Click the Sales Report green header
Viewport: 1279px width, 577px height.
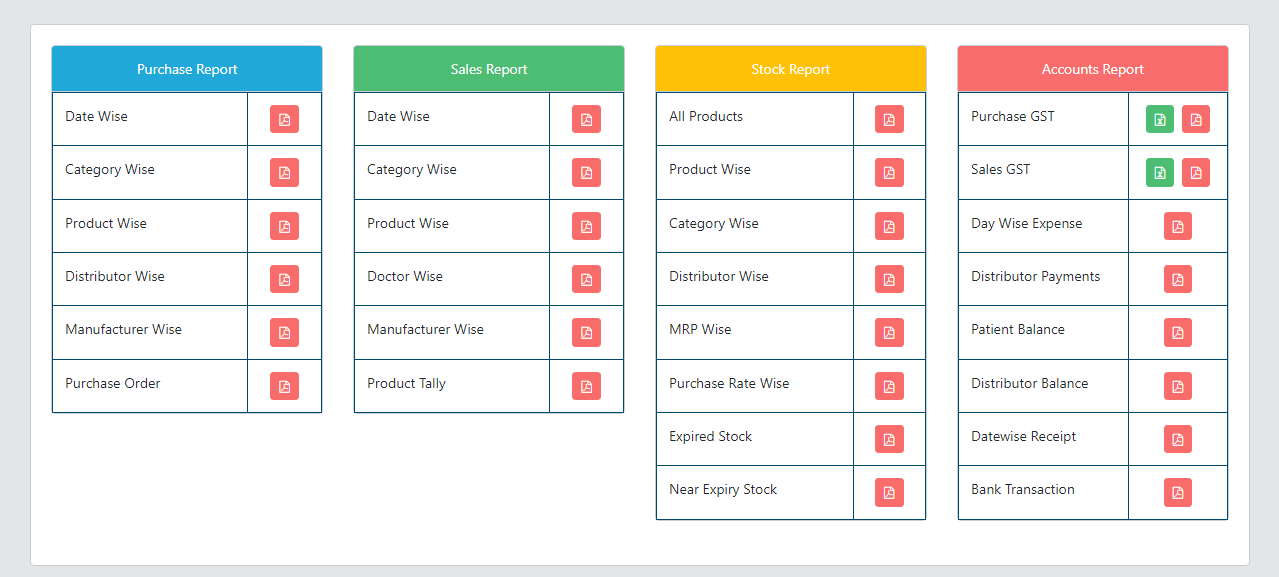[489, 69]
